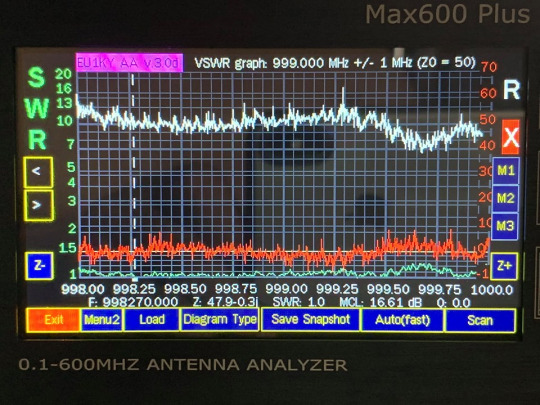The width and height of the screenshot is (540, 405).
Task: Tap the red X reactance button
Action: pos(510,137)
